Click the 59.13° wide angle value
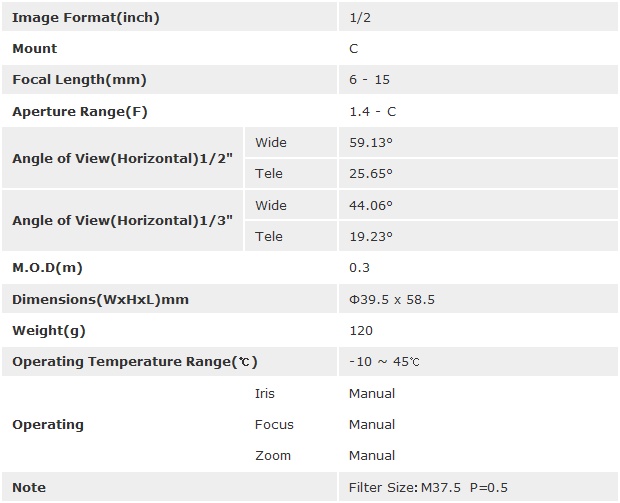The width and height of the screenshot is (620, 503). [370, 142]
